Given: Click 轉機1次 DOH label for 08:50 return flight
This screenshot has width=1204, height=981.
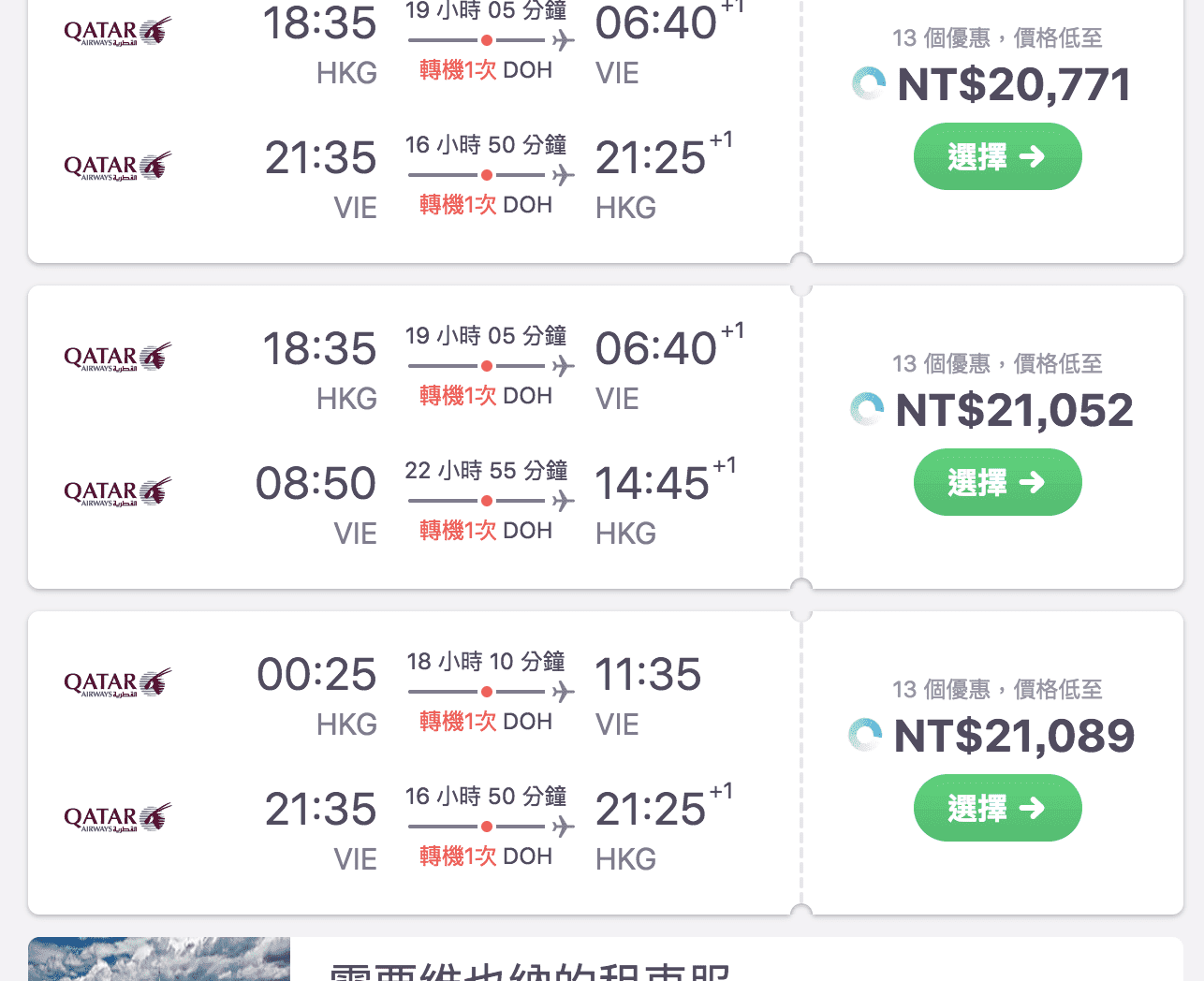Looking at the screenshot, I should coord(486,531).
